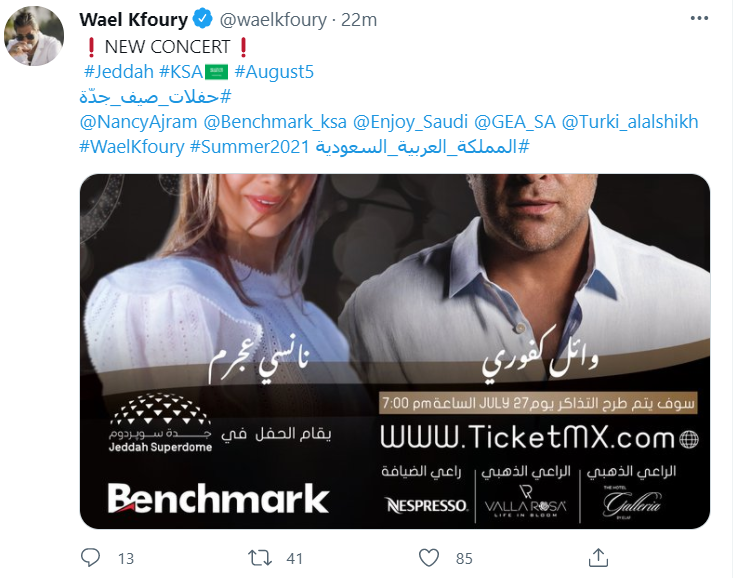Open the @waelkfoury handle link
This screenshot has height=578, width=739.
click(273, 20)
